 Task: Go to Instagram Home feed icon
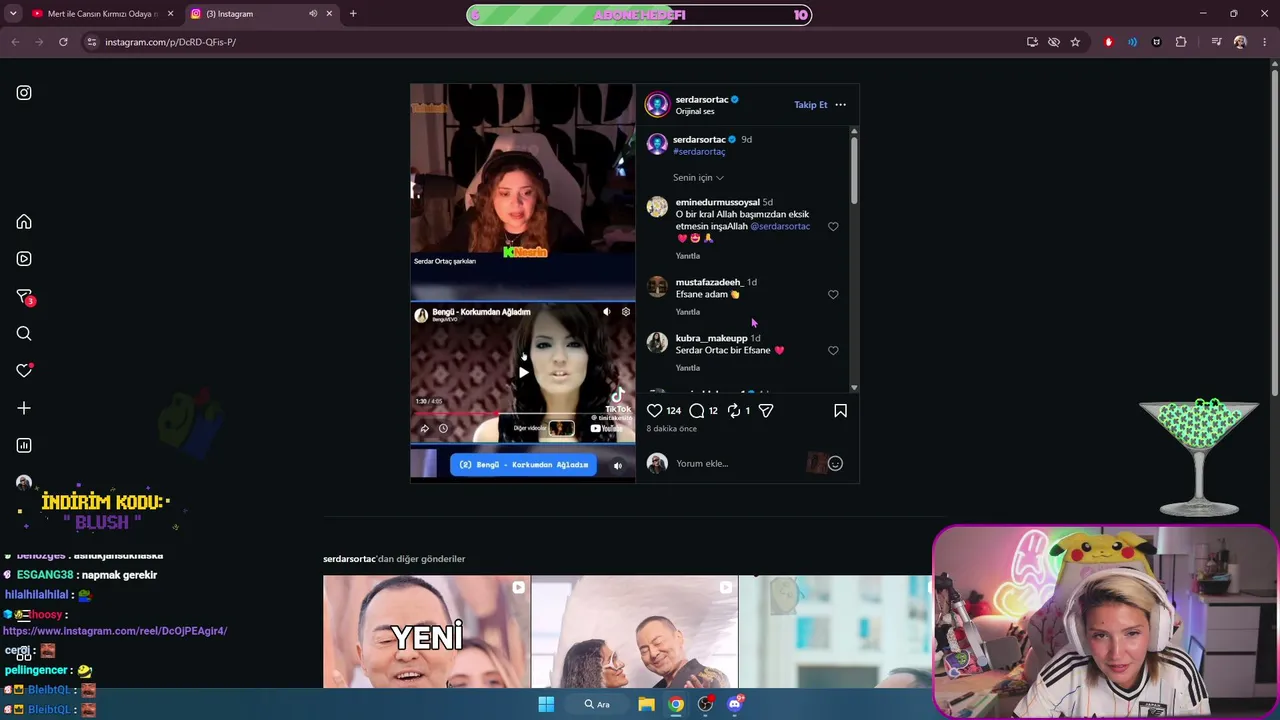click(24, 222)
